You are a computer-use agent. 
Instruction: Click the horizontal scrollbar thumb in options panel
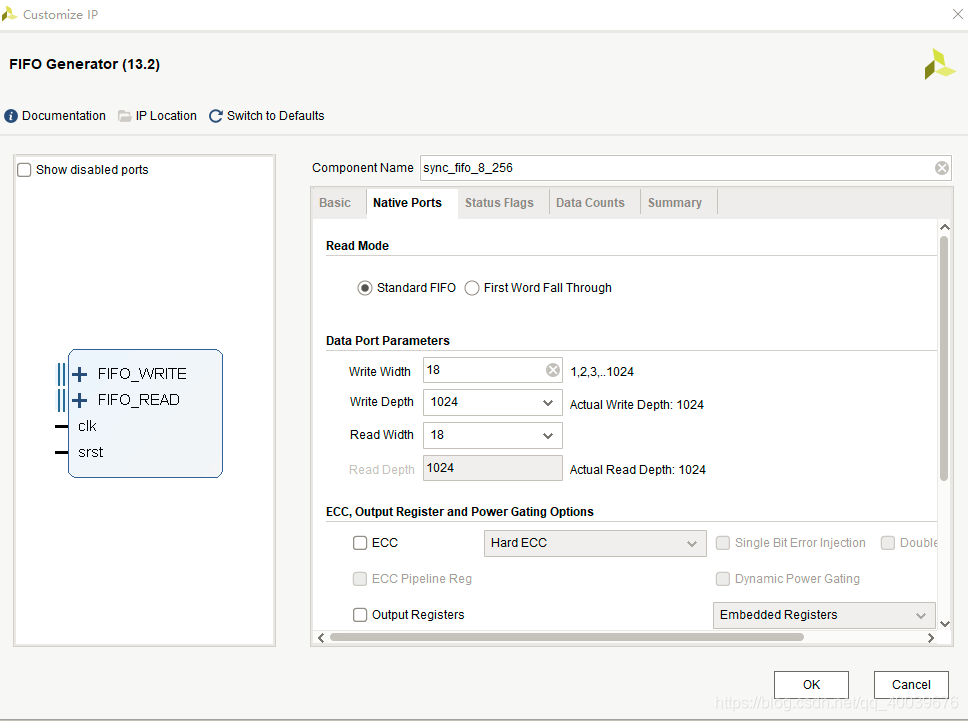(x=566, y=637)
